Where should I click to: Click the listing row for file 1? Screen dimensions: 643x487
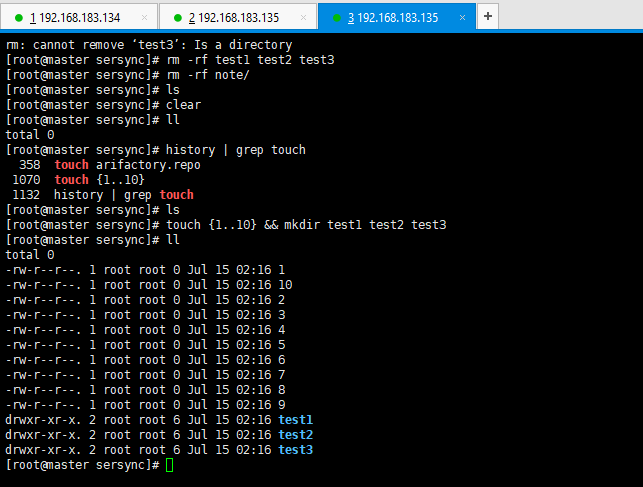pyautogui.click(x=146, y=270)
